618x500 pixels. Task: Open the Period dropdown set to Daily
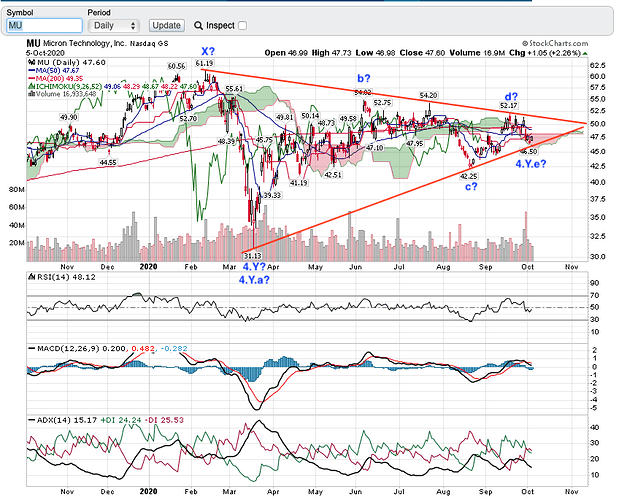click(x=115, y=24)
